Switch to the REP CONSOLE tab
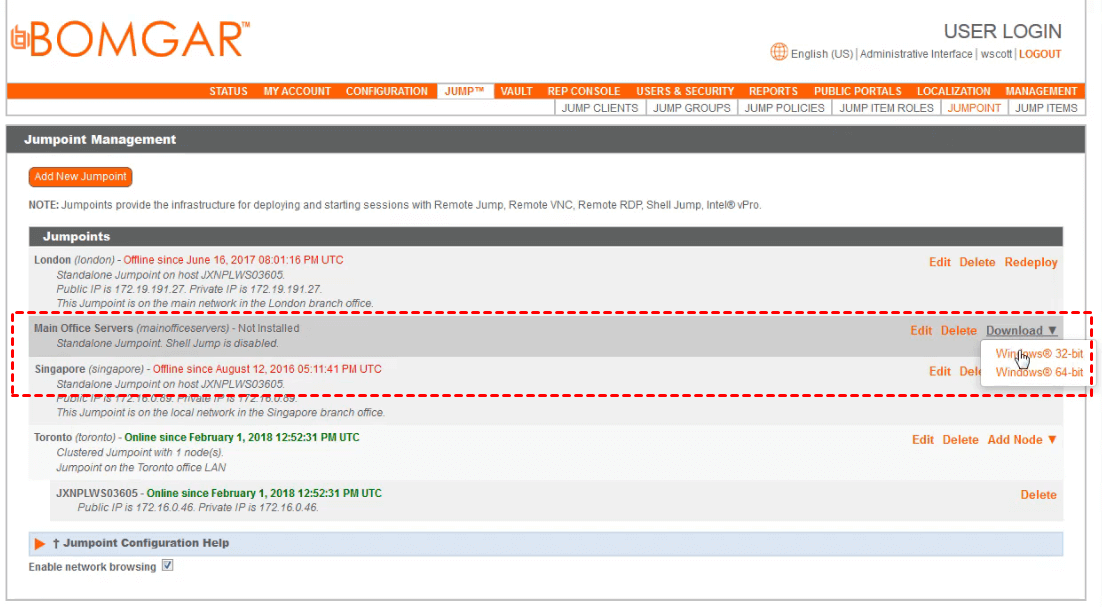1102x607 pixels. [x=583, y=91]
